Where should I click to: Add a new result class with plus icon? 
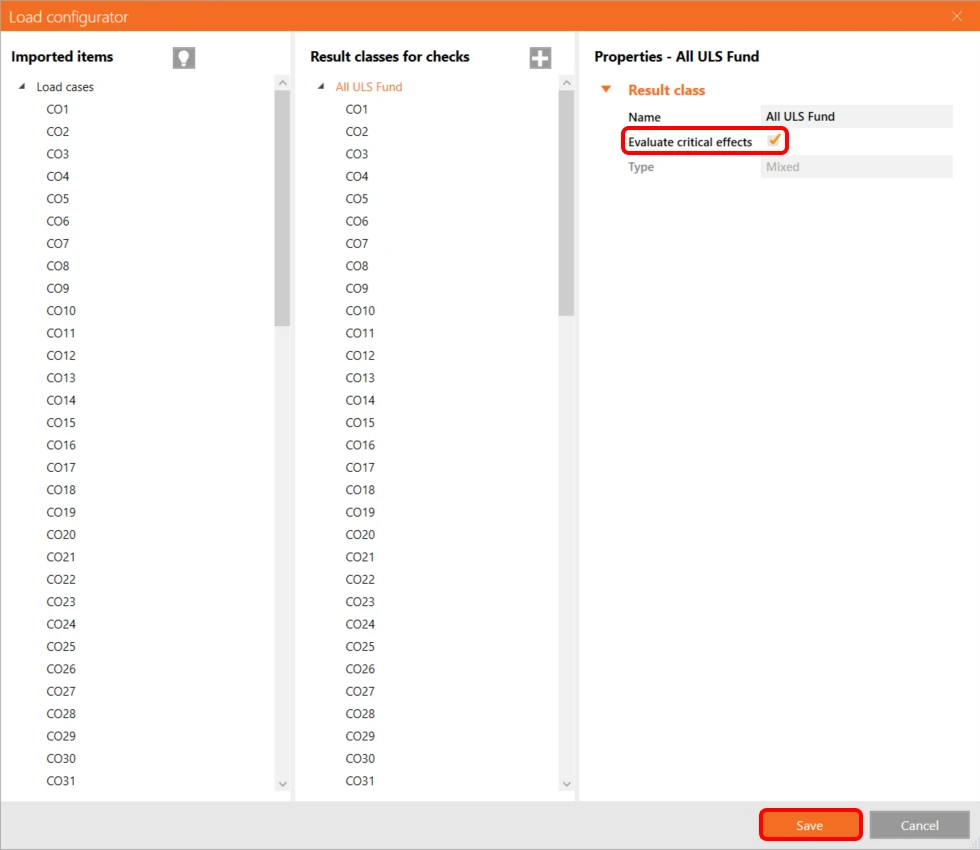(x=540, y=58)
